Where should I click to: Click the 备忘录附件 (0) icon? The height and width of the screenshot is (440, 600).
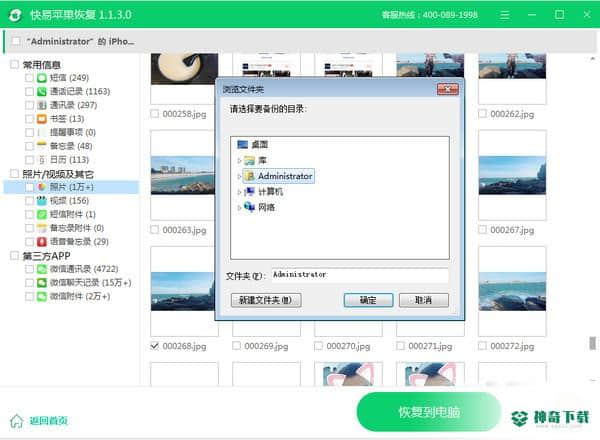tap(42, 228)
